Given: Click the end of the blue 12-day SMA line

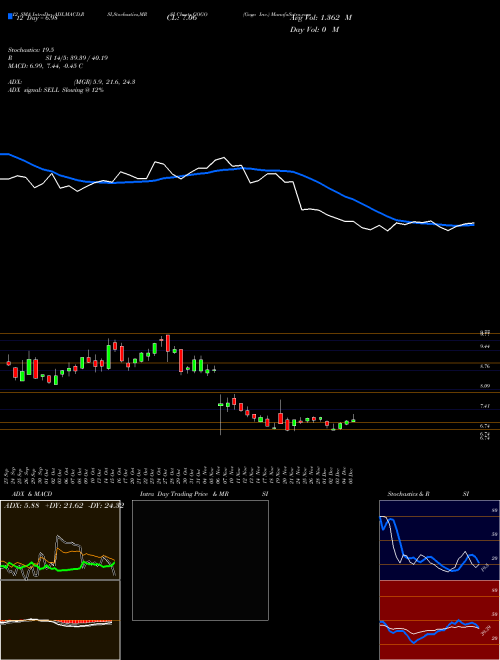Looking at the screenshot, I should tap(473, 224).
